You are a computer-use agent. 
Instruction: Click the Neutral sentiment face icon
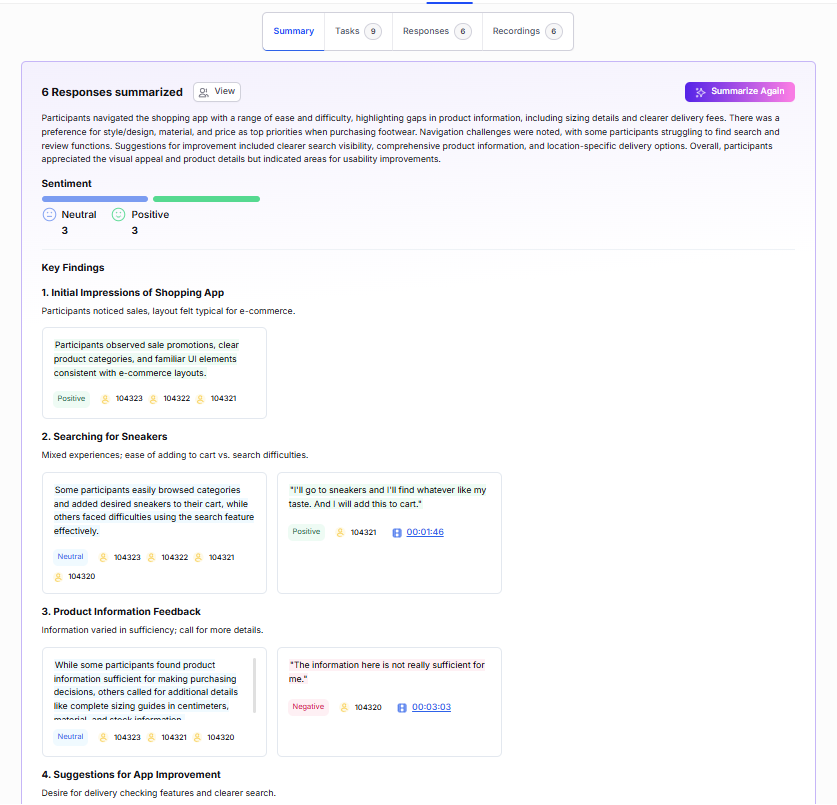pos(49,215)
